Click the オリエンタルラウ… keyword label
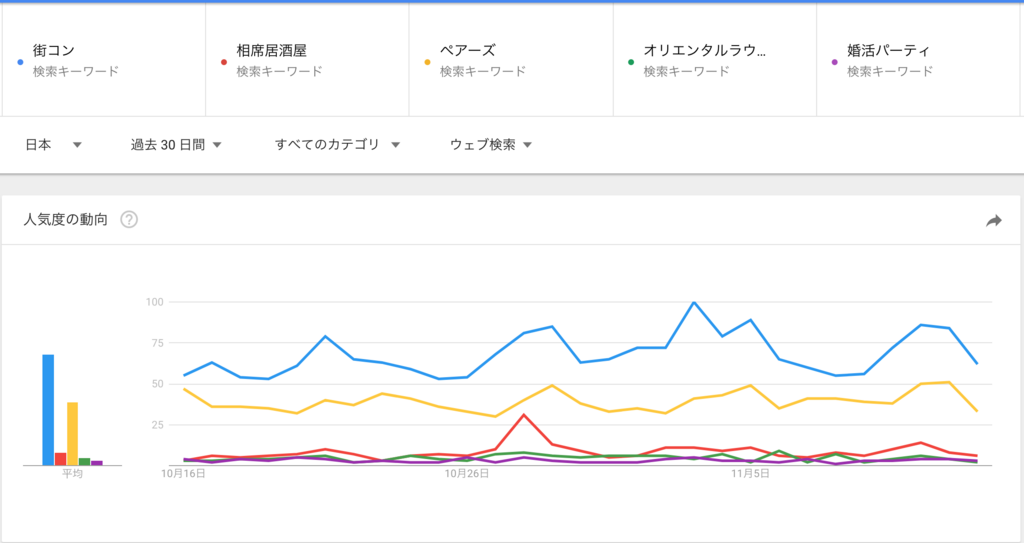Image resolution: width=1024 pixels, height=543 pixels. click(705, 50)
